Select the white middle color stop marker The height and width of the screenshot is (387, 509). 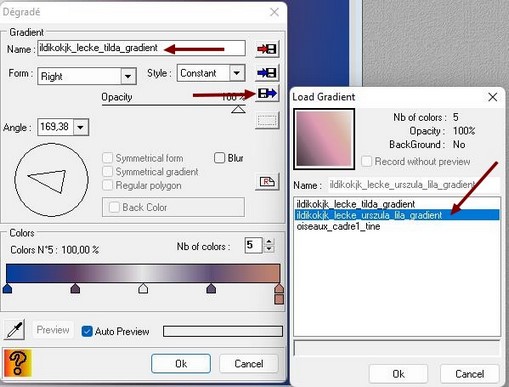(x=143, y=288)
